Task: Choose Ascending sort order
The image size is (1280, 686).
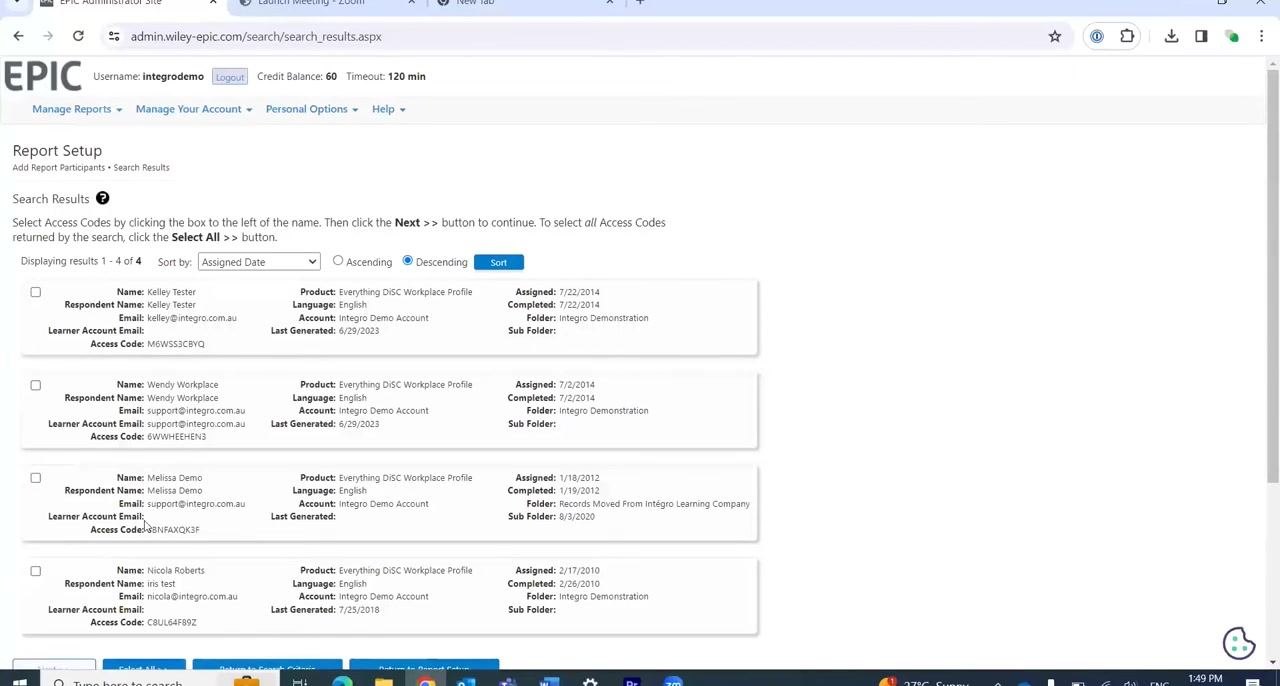Action: coord(338,261)
